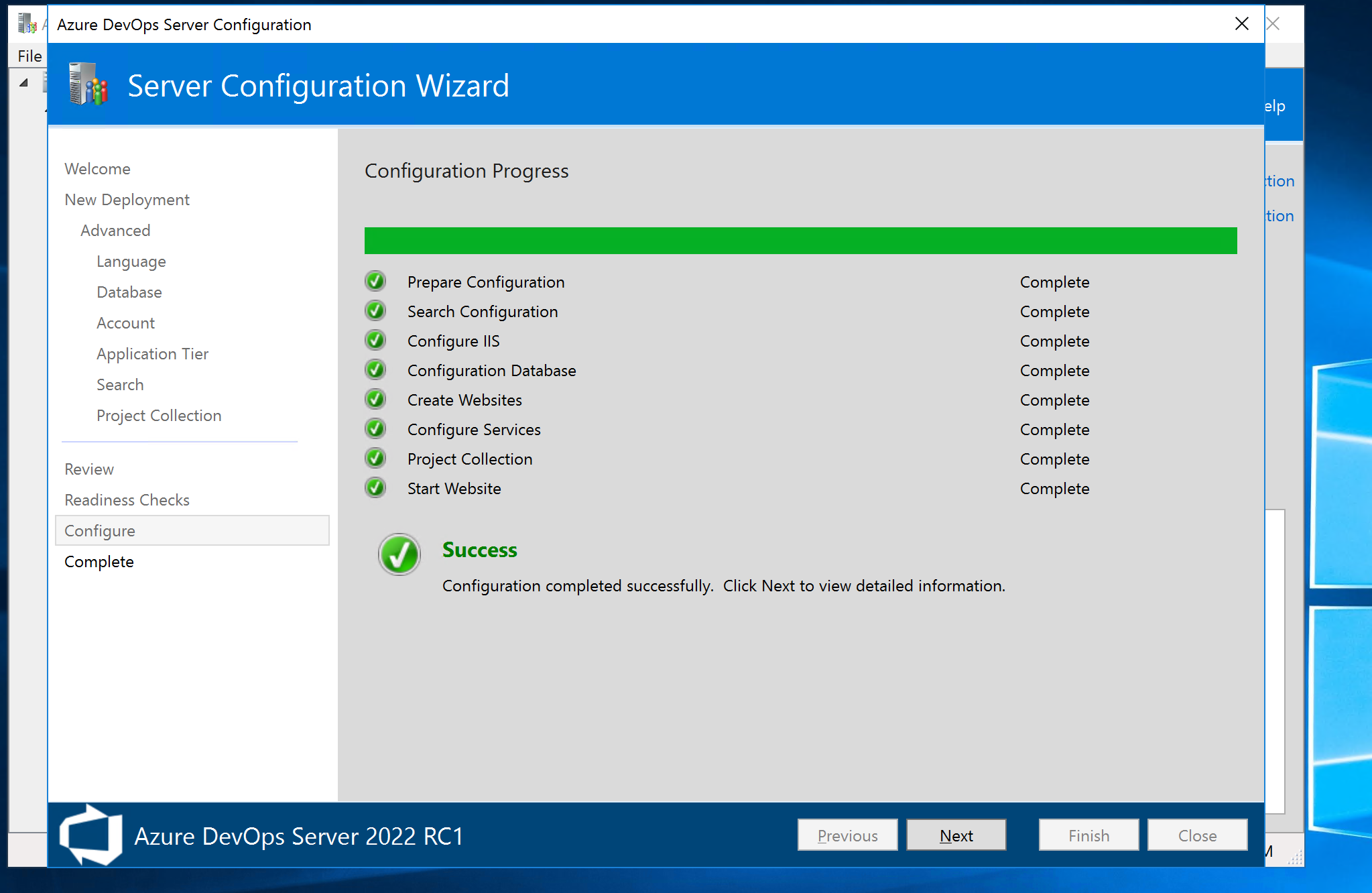Click the large Success checkmark icon

[399, 554]
